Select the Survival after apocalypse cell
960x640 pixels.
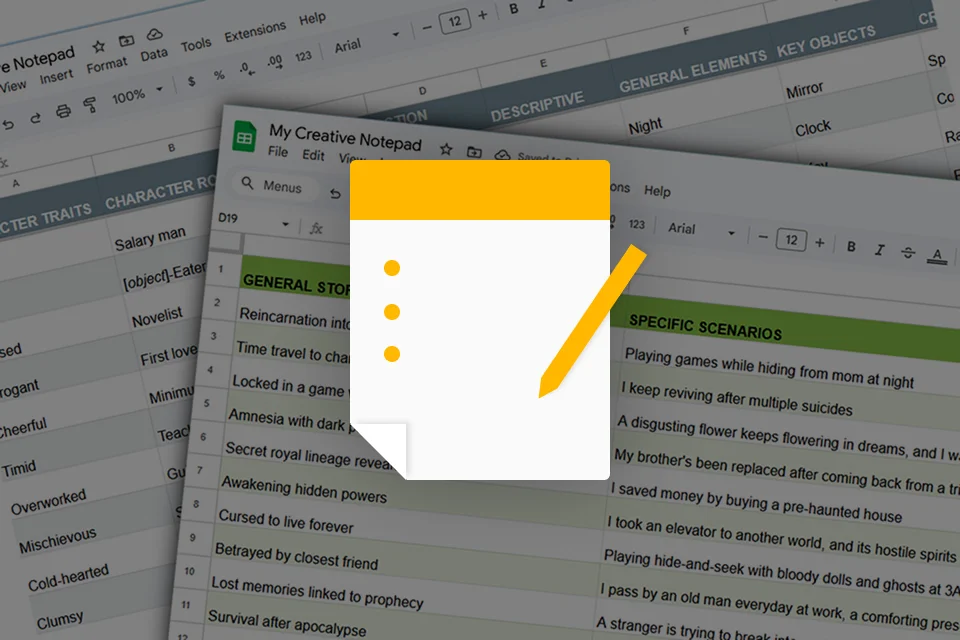[287, 623]
